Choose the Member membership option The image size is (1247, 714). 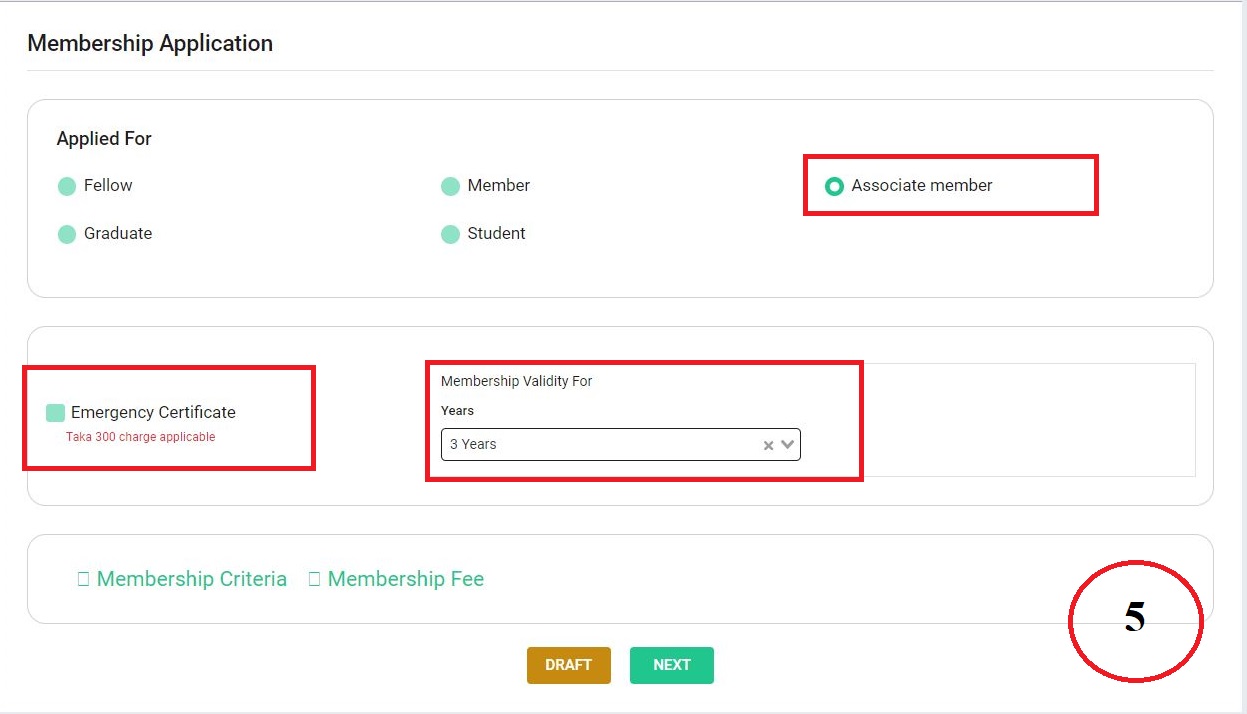[x=450, y=186]
